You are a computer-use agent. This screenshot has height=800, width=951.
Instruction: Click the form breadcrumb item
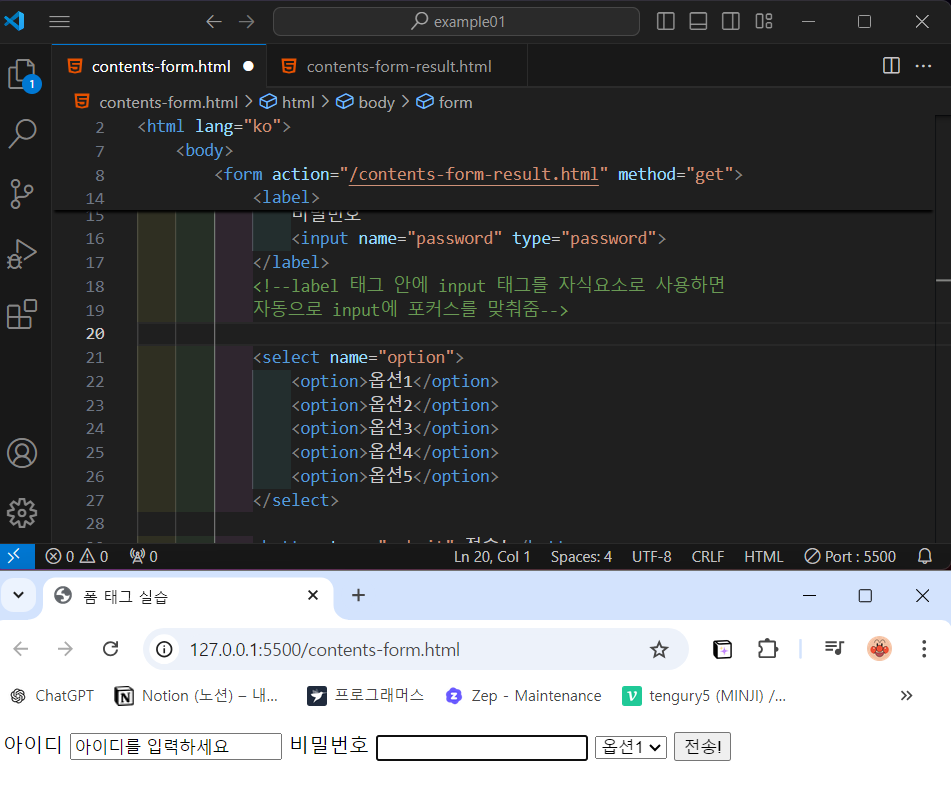pyautogui.click(x=455, y=103)
